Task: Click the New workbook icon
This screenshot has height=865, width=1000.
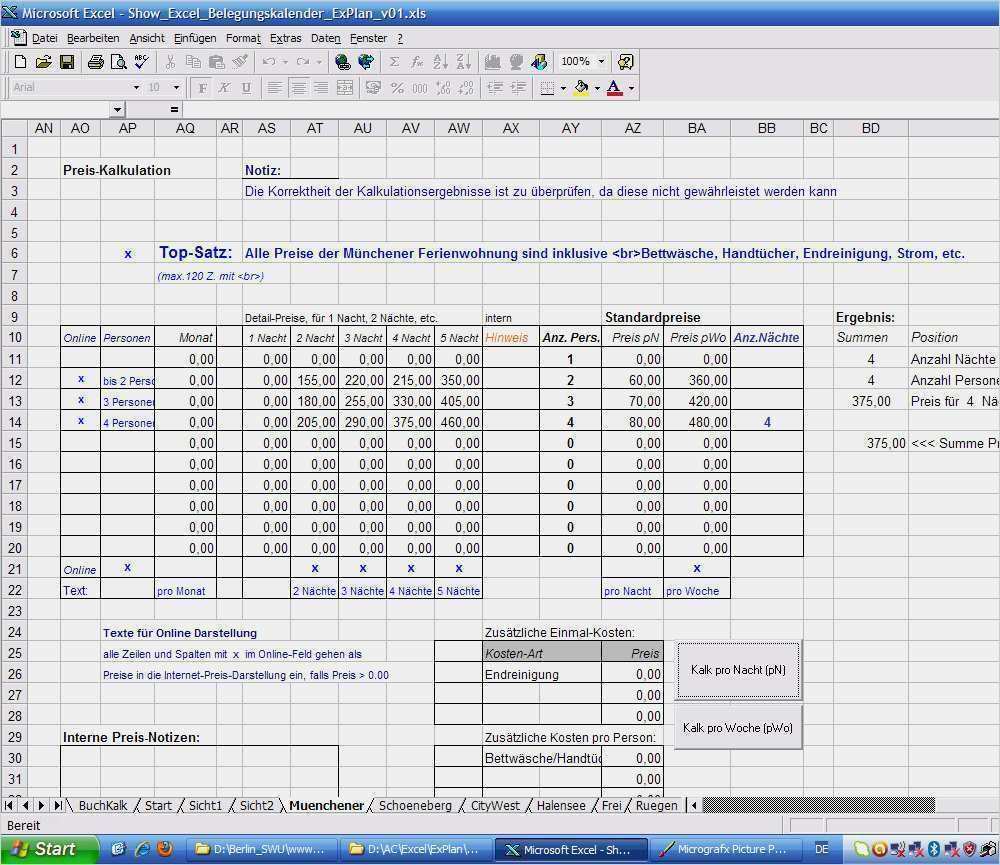Action: [x=20, y=62]
